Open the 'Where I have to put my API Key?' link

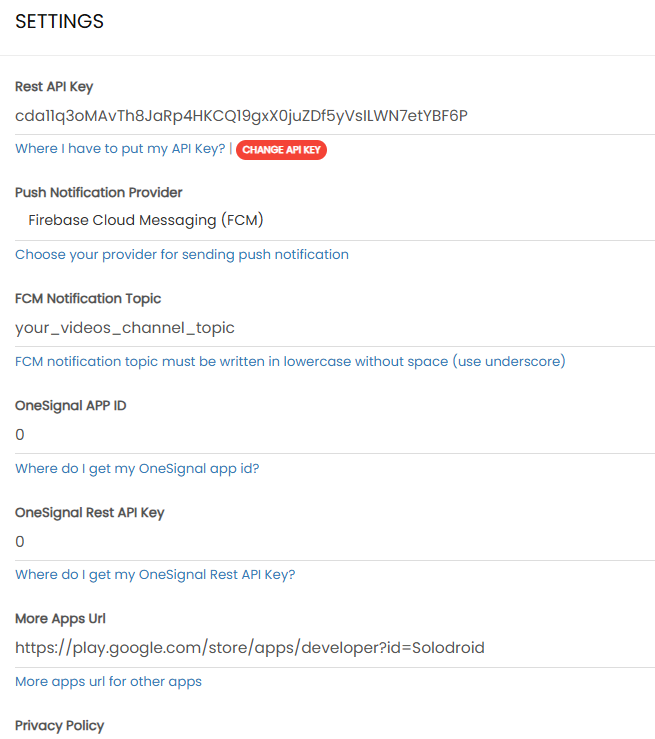pyautogui.click(x=120, y=149)
